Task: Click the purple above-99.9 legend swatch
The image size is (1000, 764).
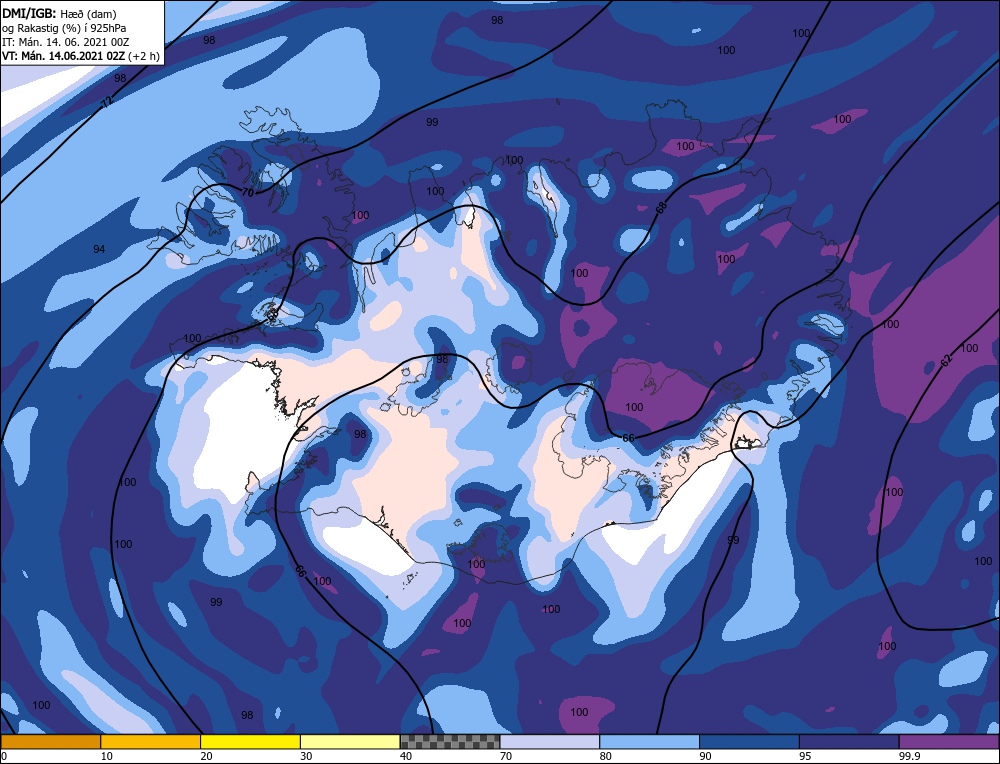Action: (x=949, y=742)
